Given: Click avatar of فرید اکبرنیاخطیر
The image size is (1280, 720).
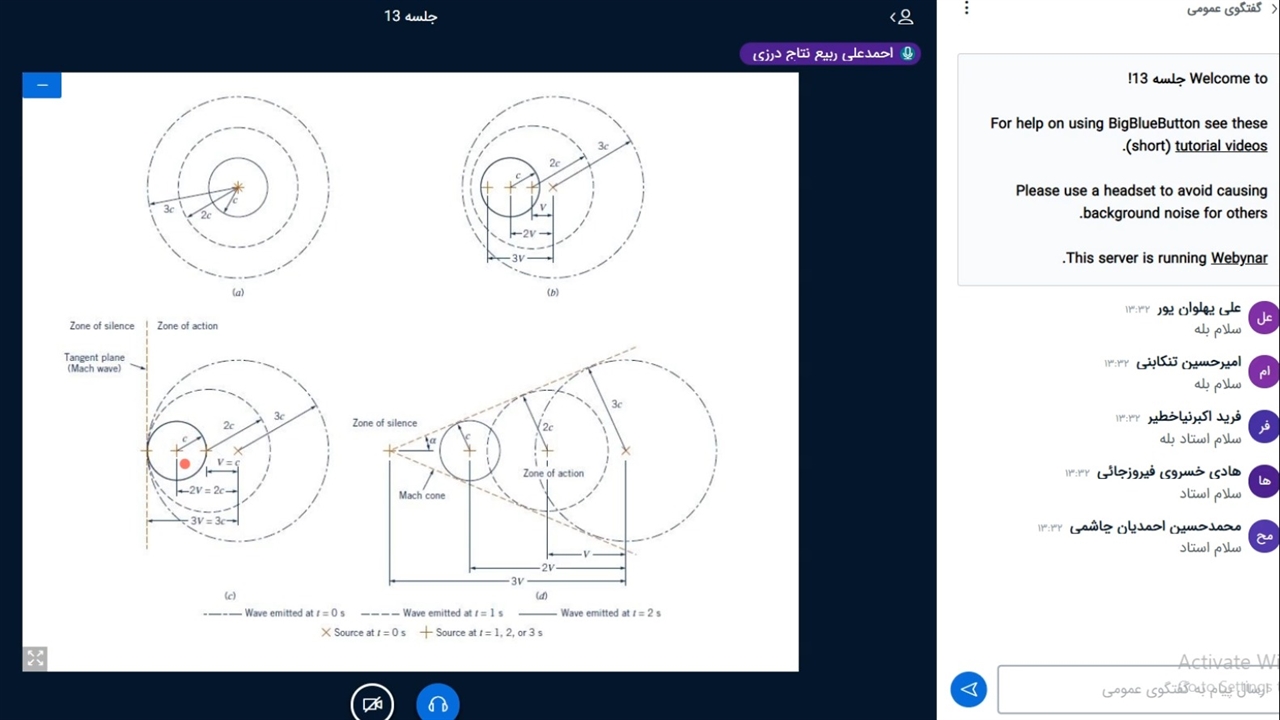Looking at the screenshot, I should point(1264,427).
